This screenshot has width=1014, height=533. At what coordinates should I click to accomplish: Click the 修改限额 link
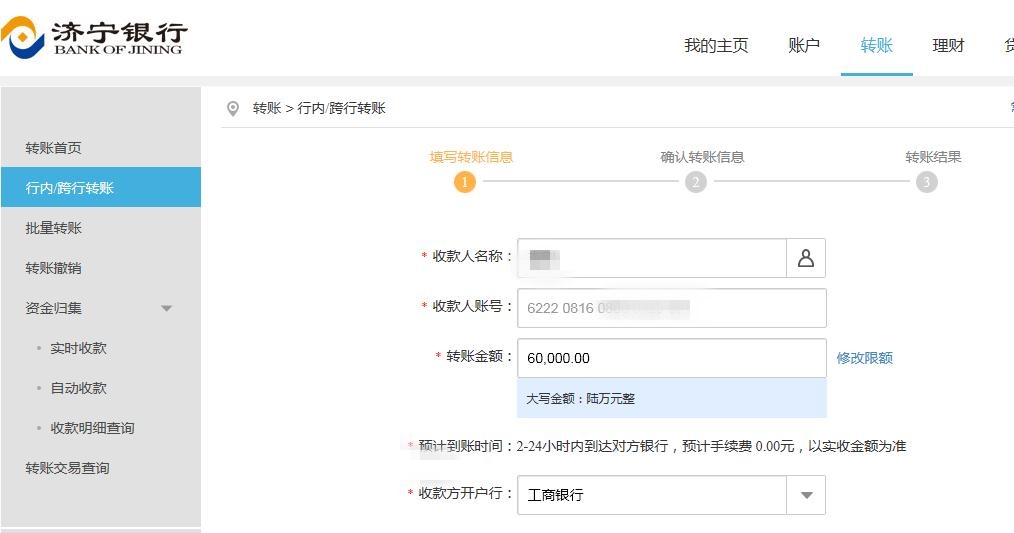pos(865,358)
